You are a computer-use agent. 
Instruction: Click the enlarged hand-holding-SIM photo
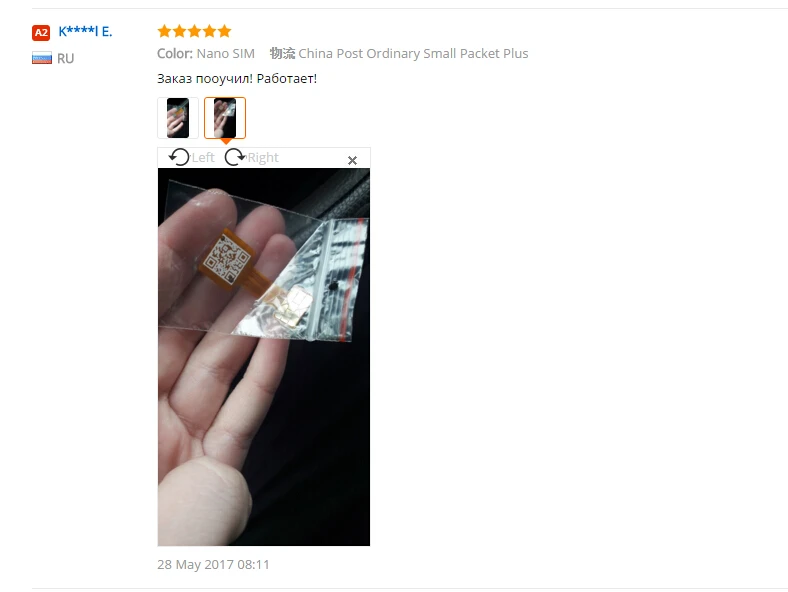tap(264, 357)
